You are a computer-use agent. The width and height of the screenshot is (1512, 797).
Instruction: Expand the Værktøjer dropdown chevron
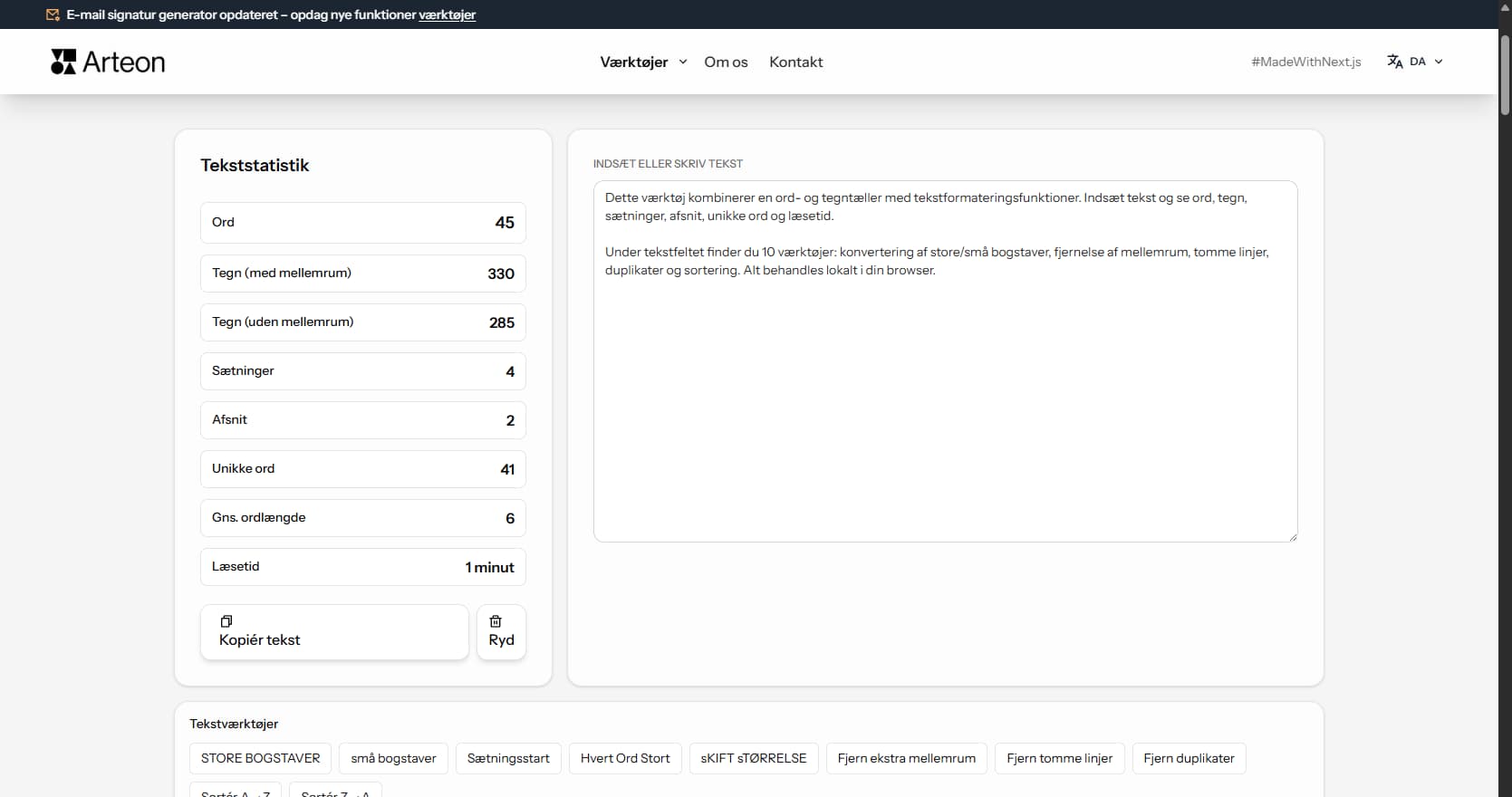point(683,62)
